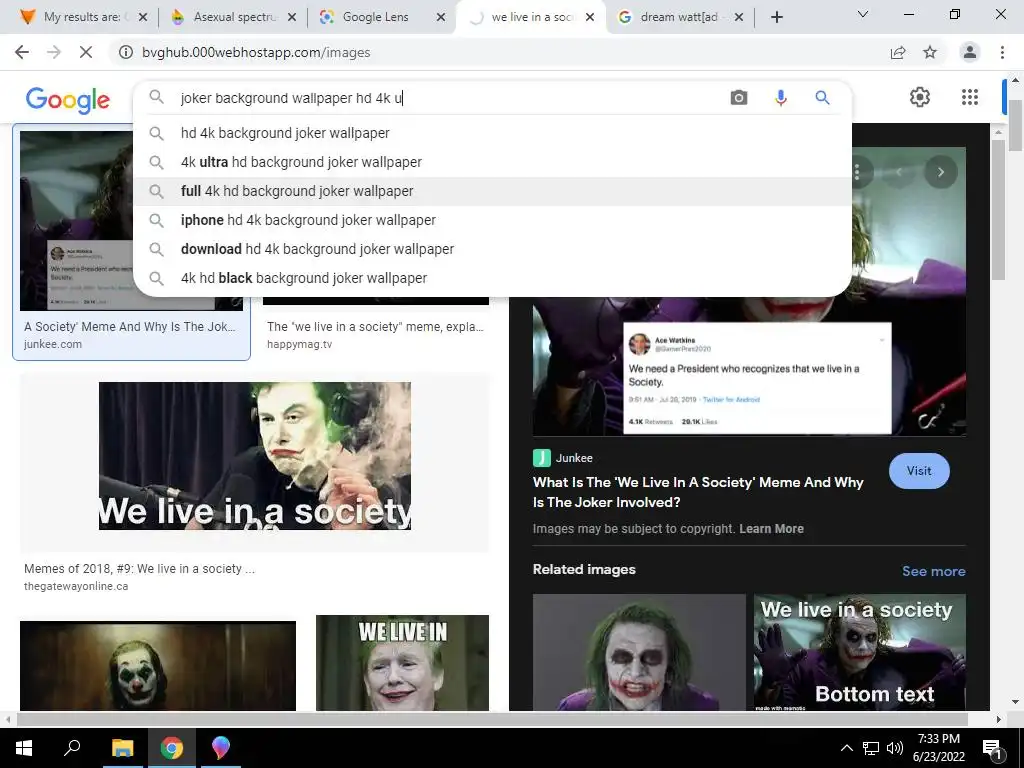Start voice search with microphone icon
This screenshot has width=1024, height=768.
coord(780,98)
